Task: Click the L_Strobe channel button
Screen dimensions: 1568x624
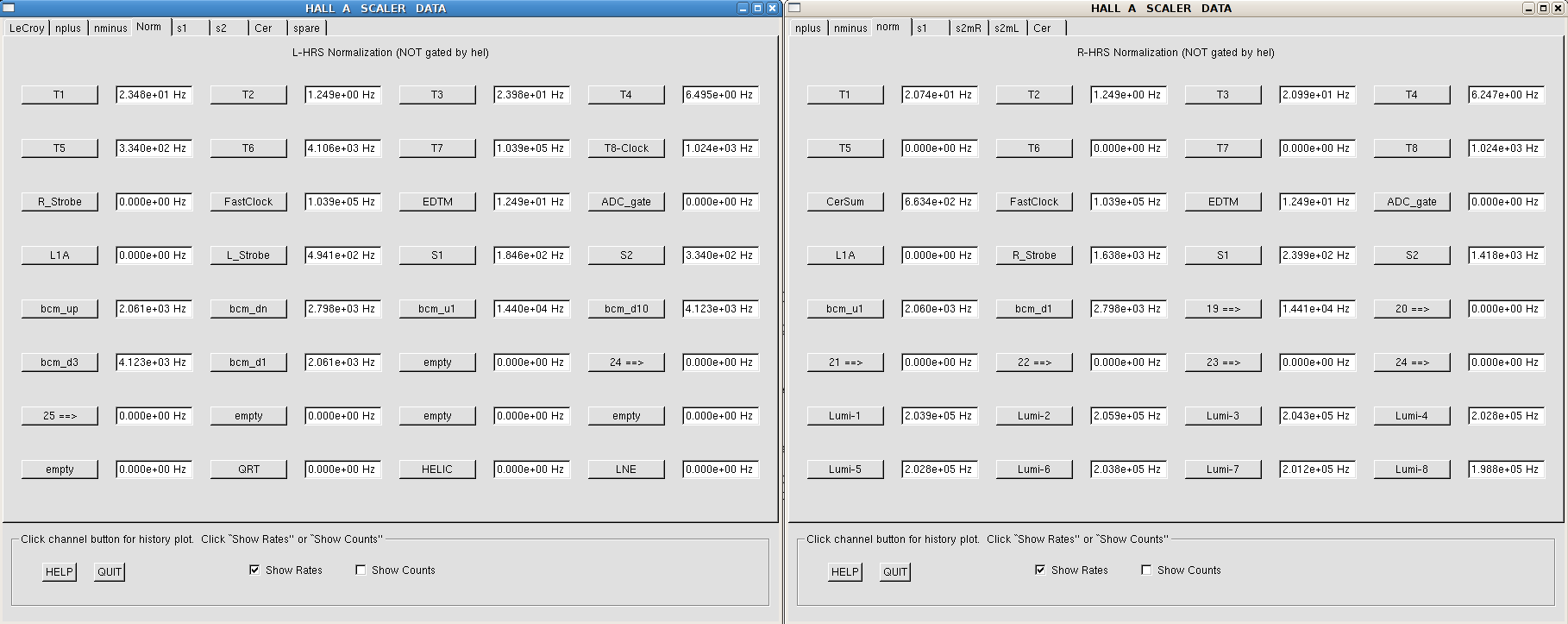Action: pyautogui.click(x=248, y=255)
